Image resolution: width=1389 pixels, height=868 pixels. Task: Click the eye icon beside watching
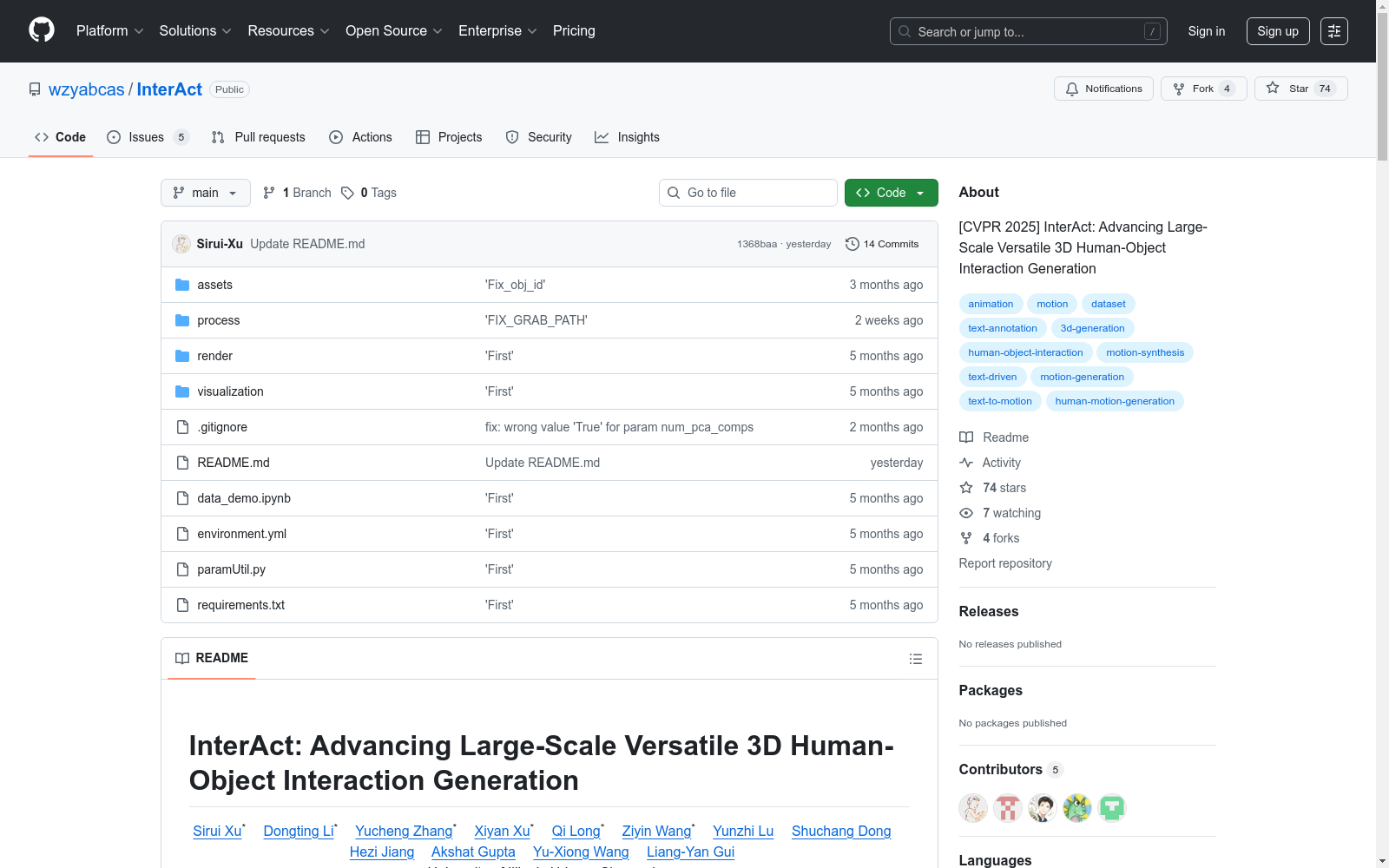click(x=966, y=513)
